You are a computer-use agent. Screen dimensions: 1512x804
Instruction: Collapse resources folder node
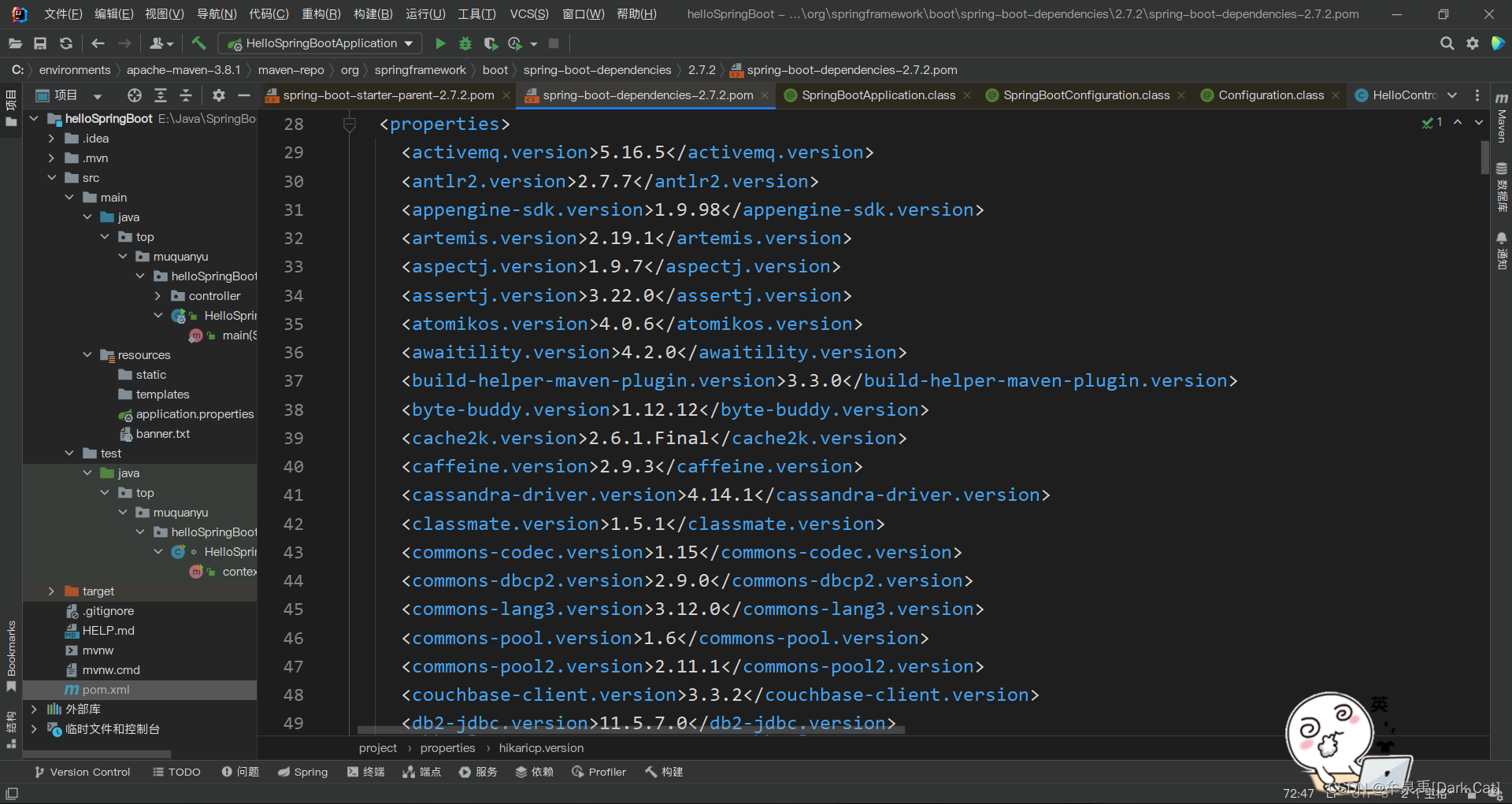(87, 355)
